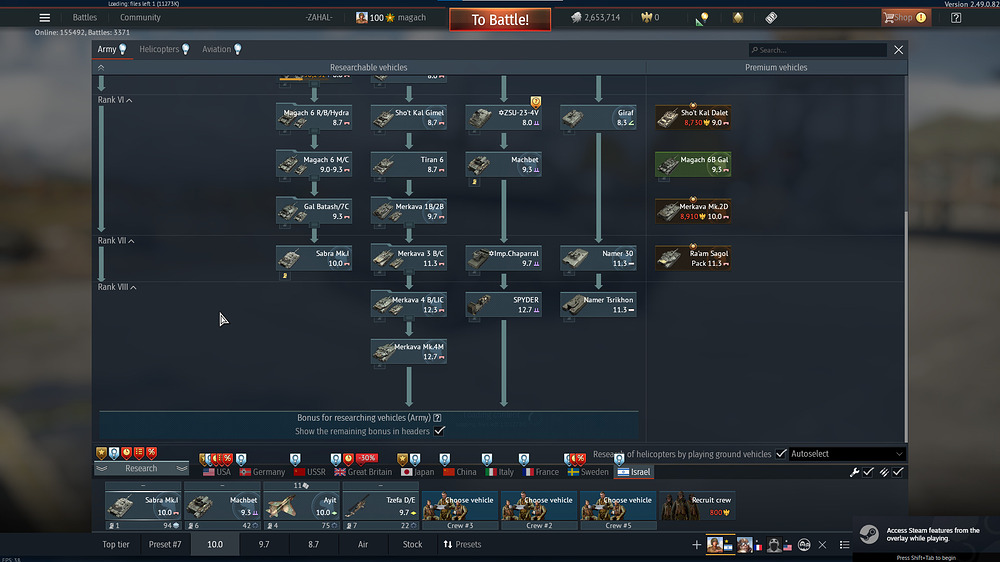Select the Merkava Mk.4M vehicle
This screenshot has height=562, width=1000.
point(408,352)
